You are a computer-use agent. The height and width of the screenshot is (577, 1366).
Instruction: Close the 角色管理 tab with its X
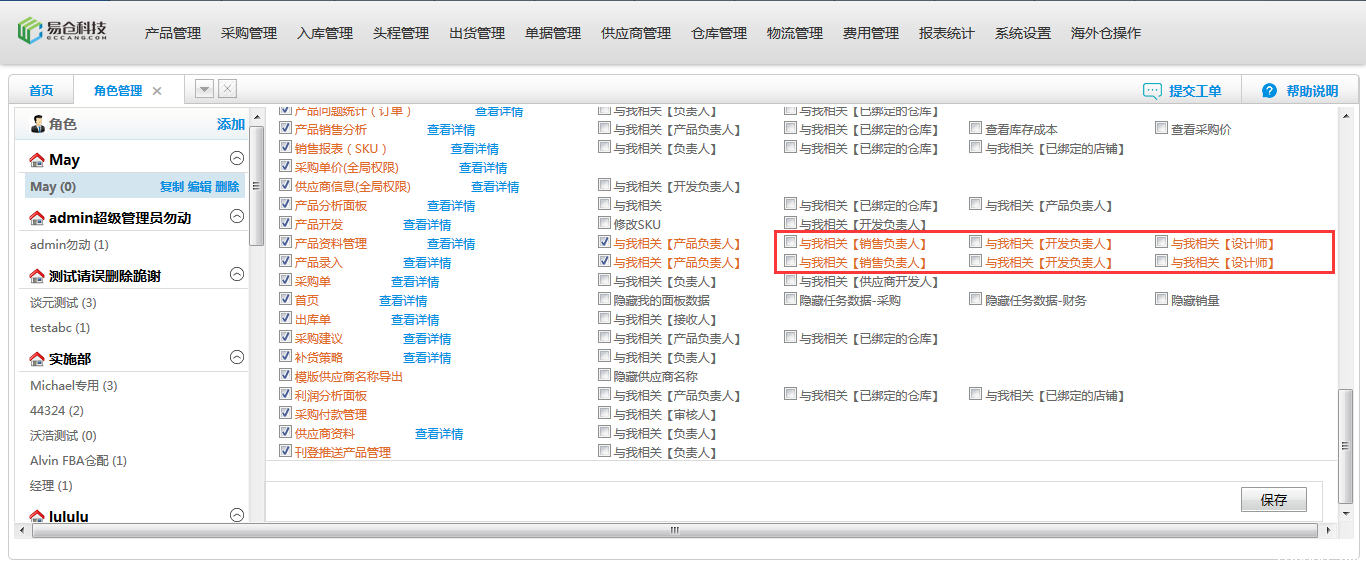[157, 91]
